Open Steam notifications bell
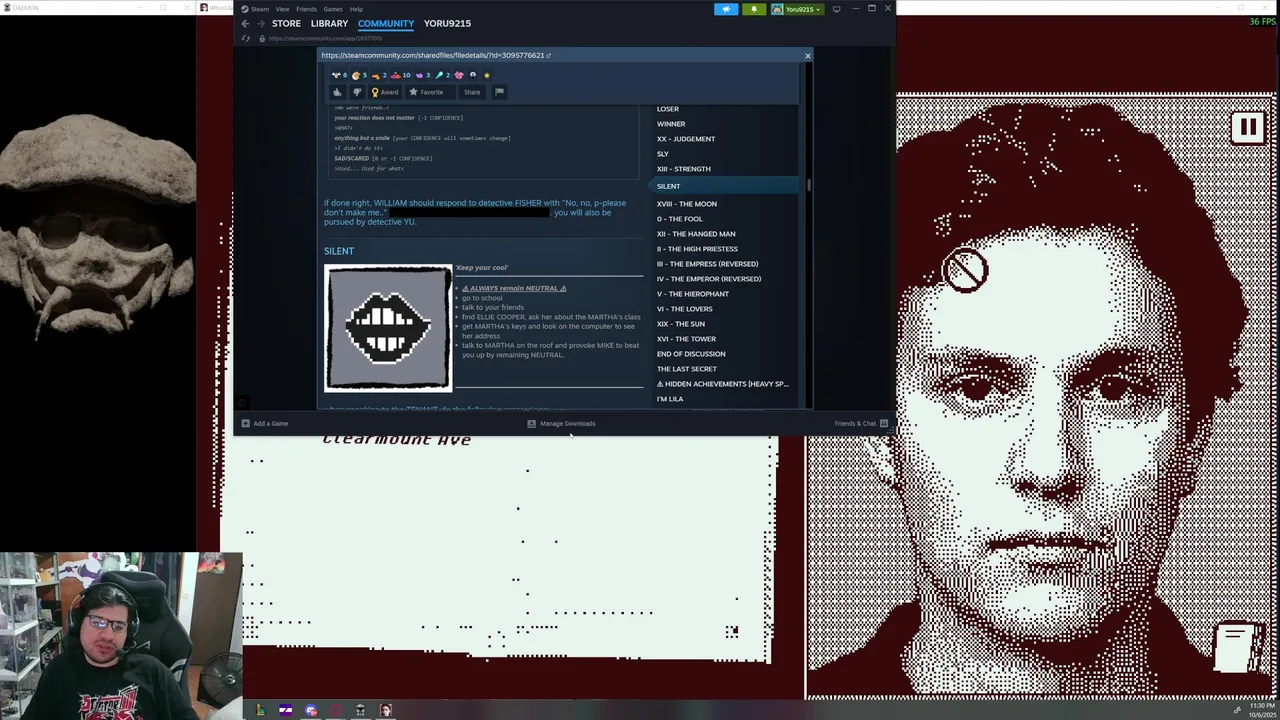The height and width of the screenshot is (720, 1280). tap(753, 9)
